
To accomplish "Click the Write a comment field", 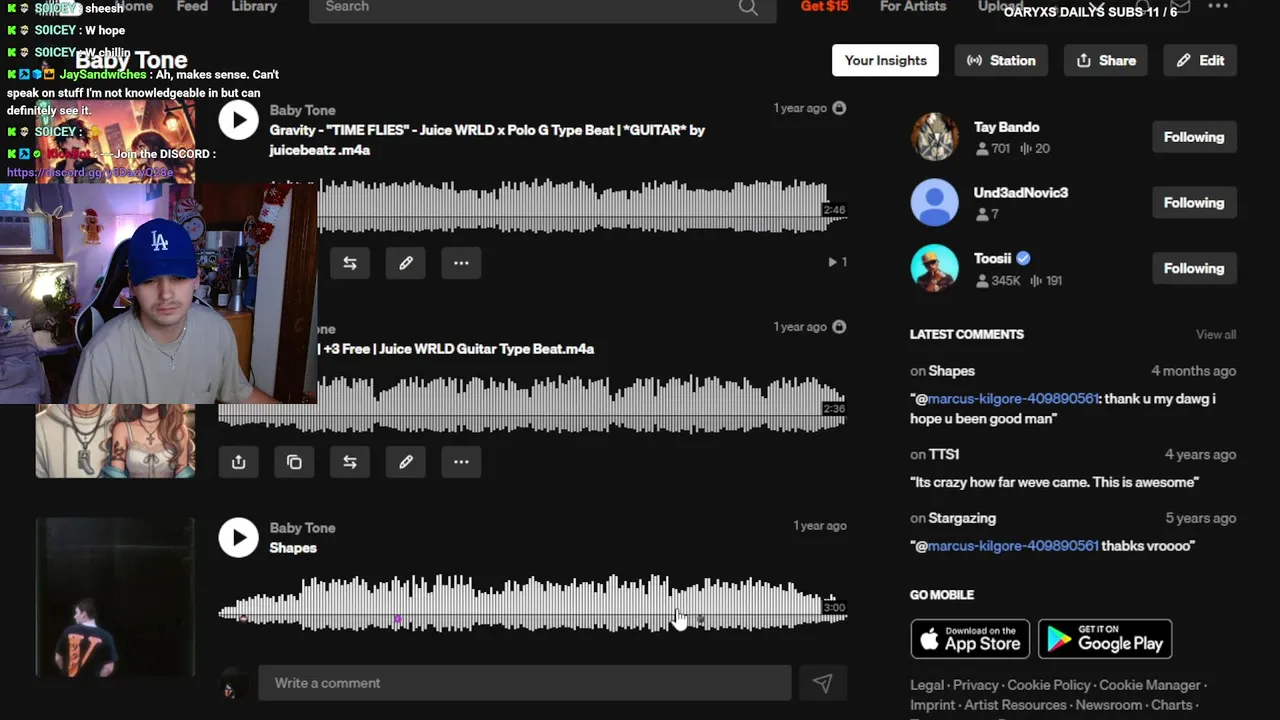I will tap(525, 683).
